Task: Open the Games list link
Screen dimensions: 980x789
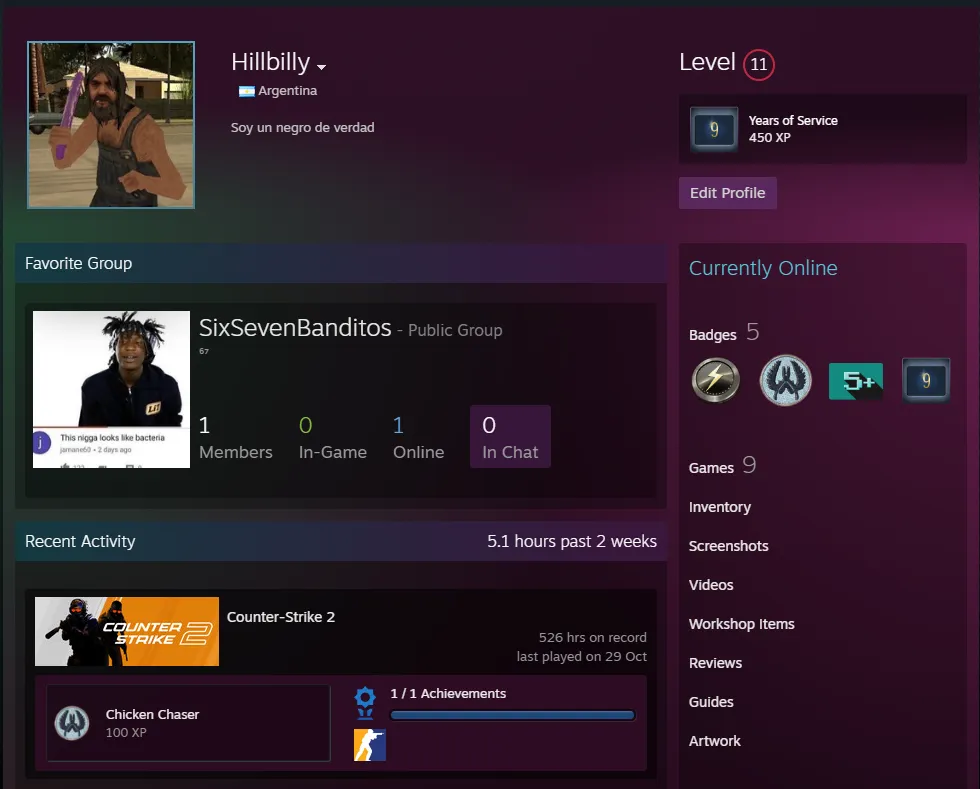Action: tap(722, 466)
